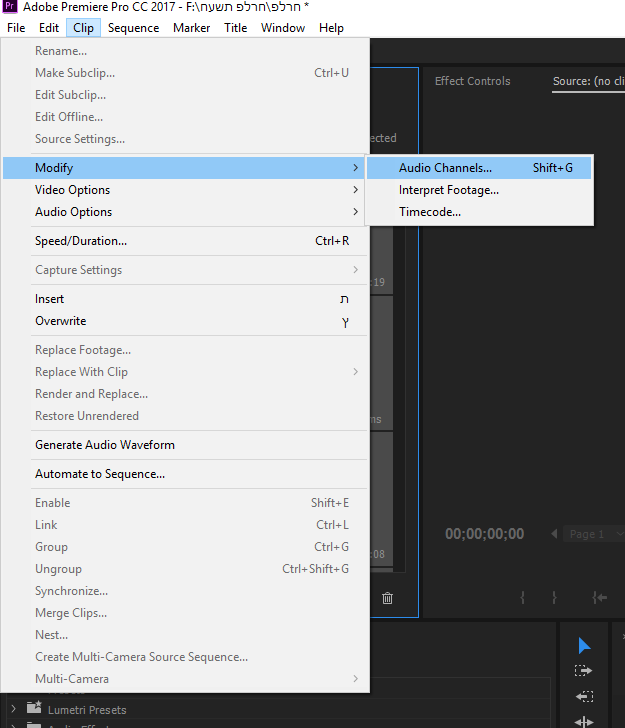
Task: Select the Track Select Backward tool
Action: click(x=584, y=697)
